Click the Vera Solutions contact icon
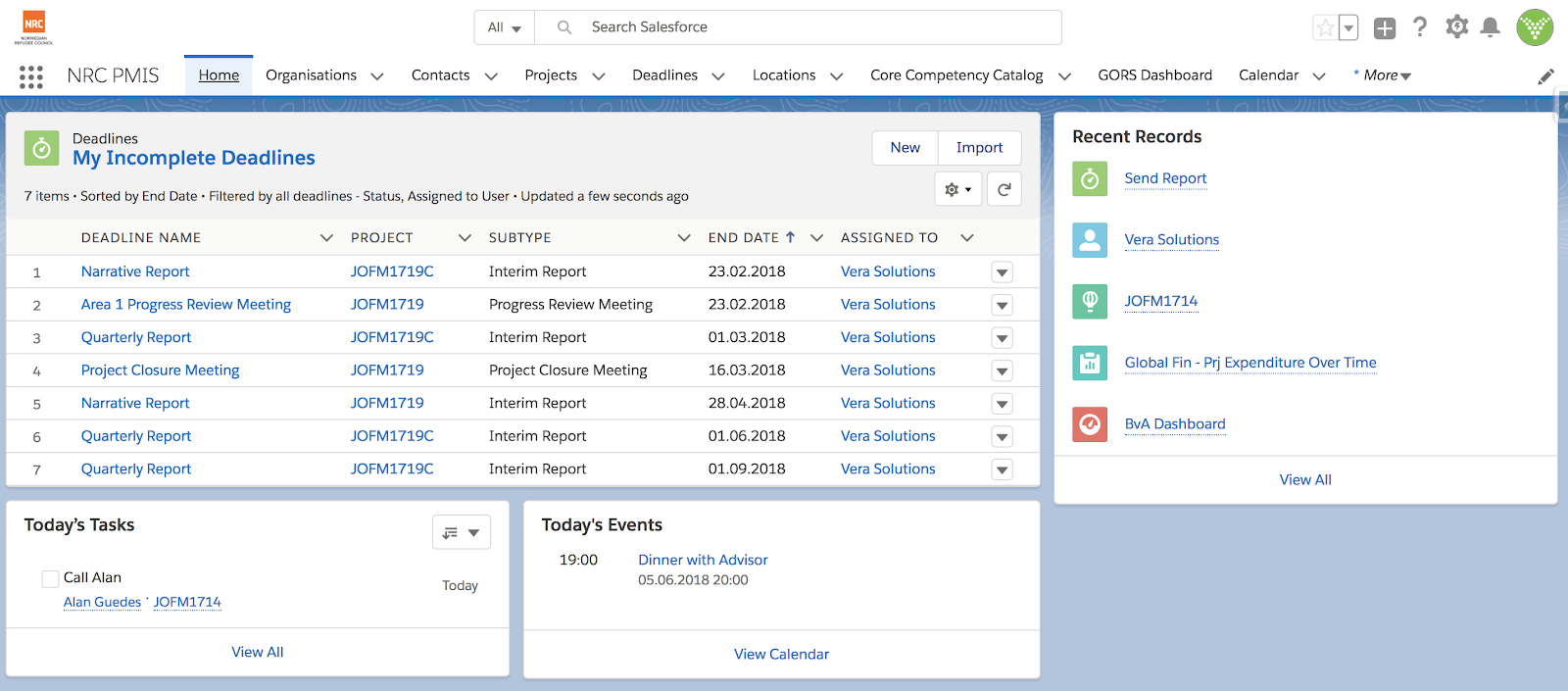1568x691 pixels. (1090, 240)
